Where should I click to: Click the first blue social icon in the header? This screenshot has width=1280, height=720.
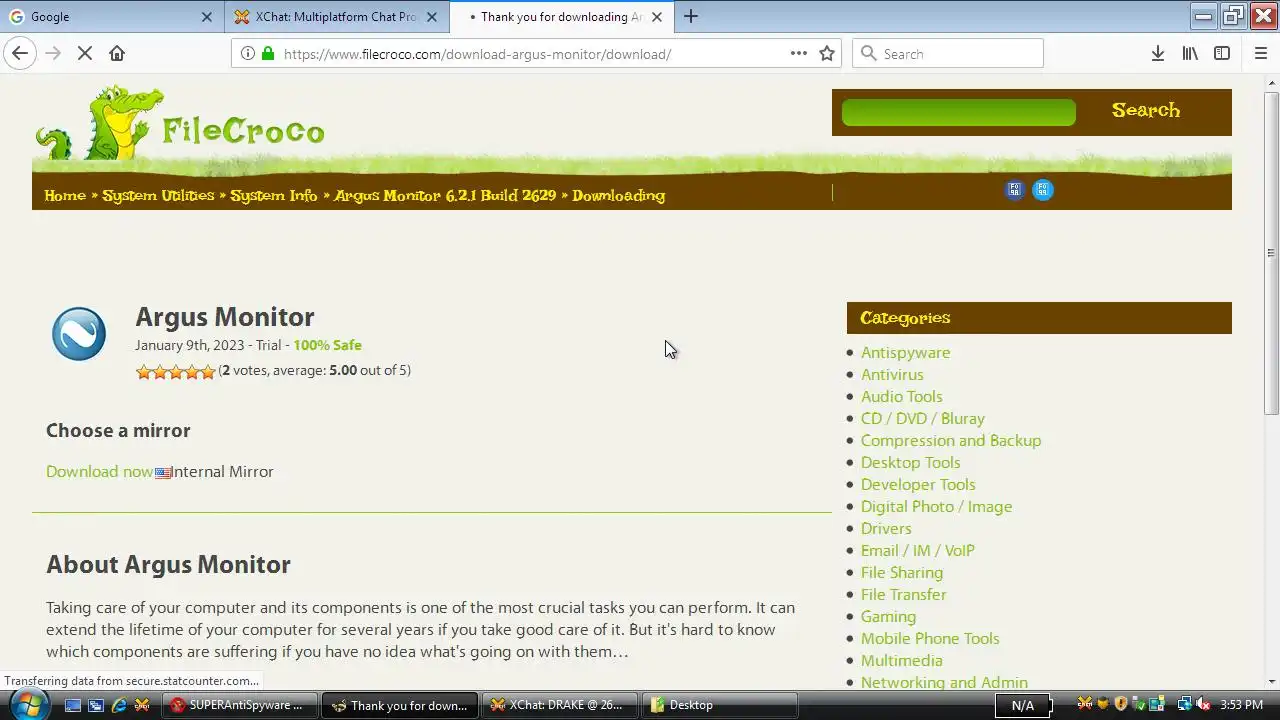tap(1015, 190)
